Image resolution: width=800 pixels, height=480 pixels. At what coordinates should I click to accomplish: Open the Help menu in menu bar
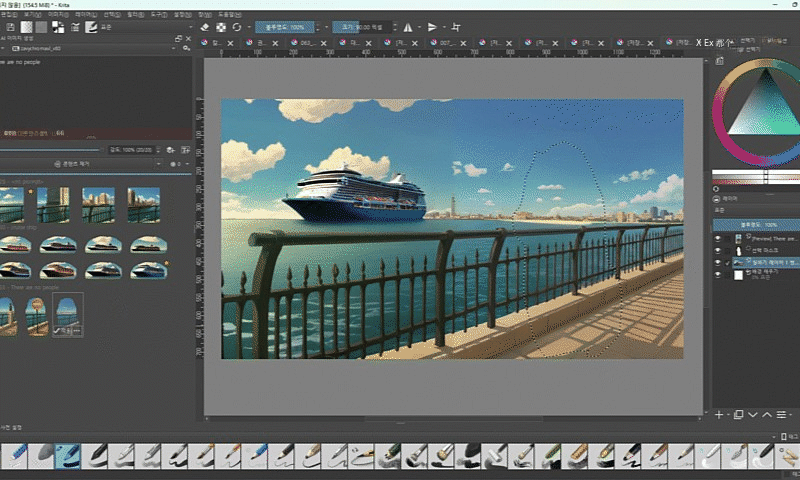pyautogui.click(x=231, y=14)
